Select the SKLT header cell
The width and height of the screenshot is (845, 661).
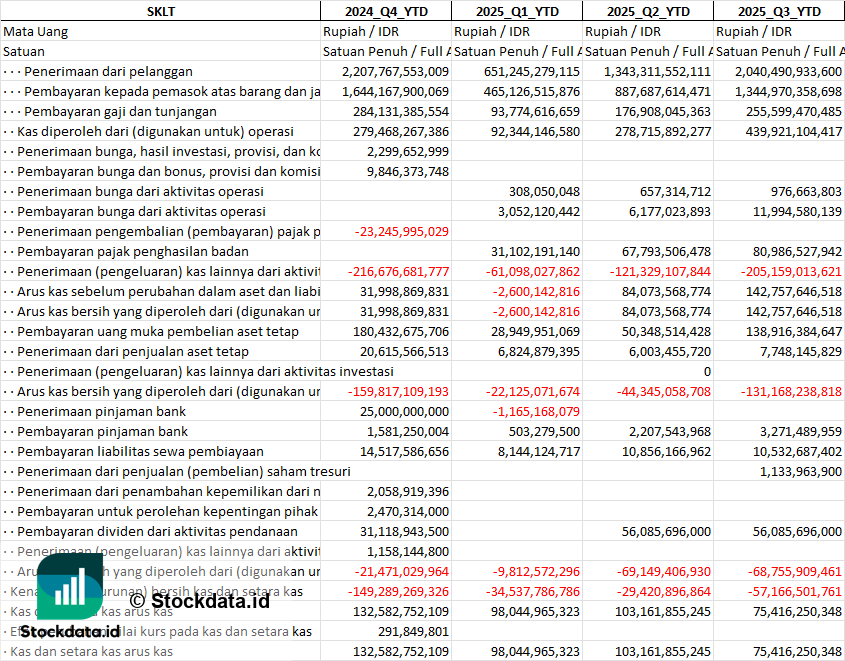click(160, 11)
